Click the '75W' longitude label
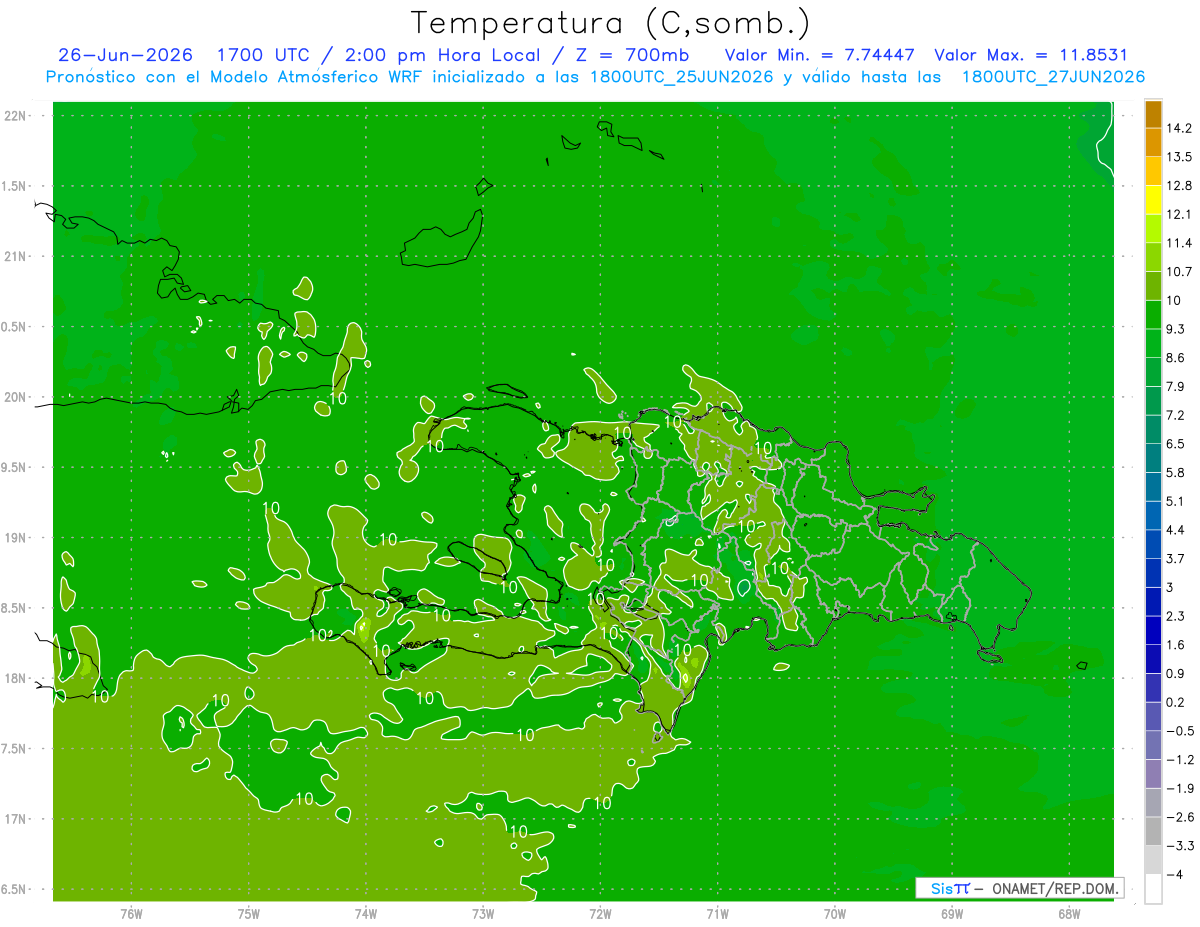 point(249,914)
